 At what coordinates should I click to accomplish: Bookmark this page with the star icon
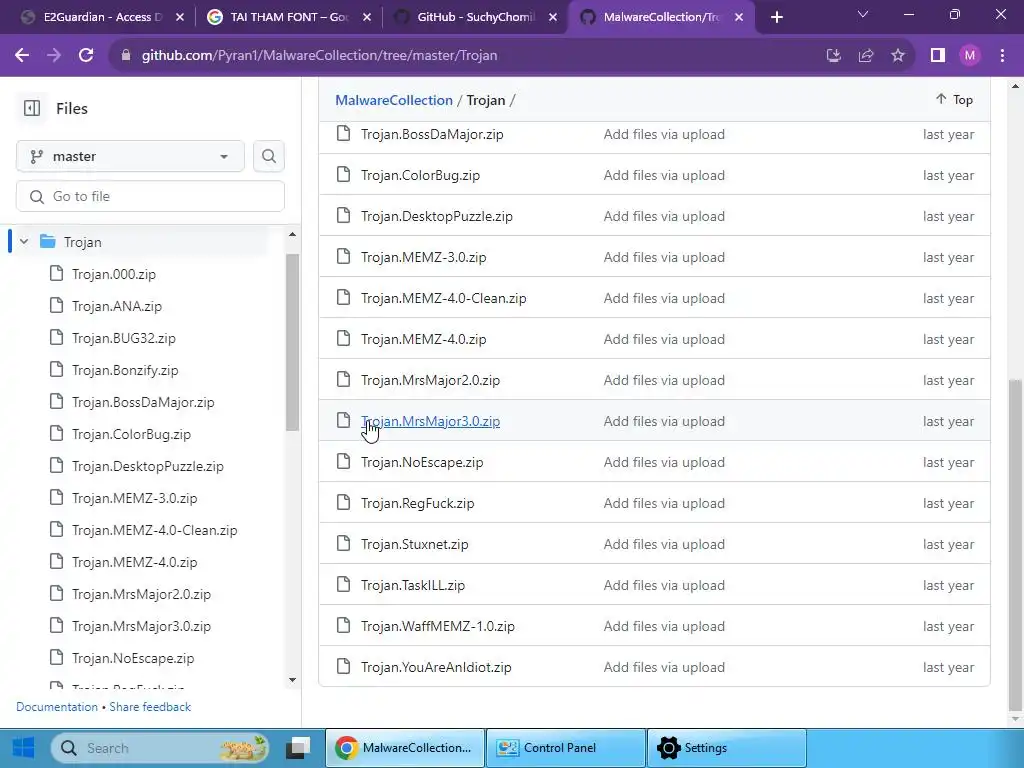tap(898, 56)
